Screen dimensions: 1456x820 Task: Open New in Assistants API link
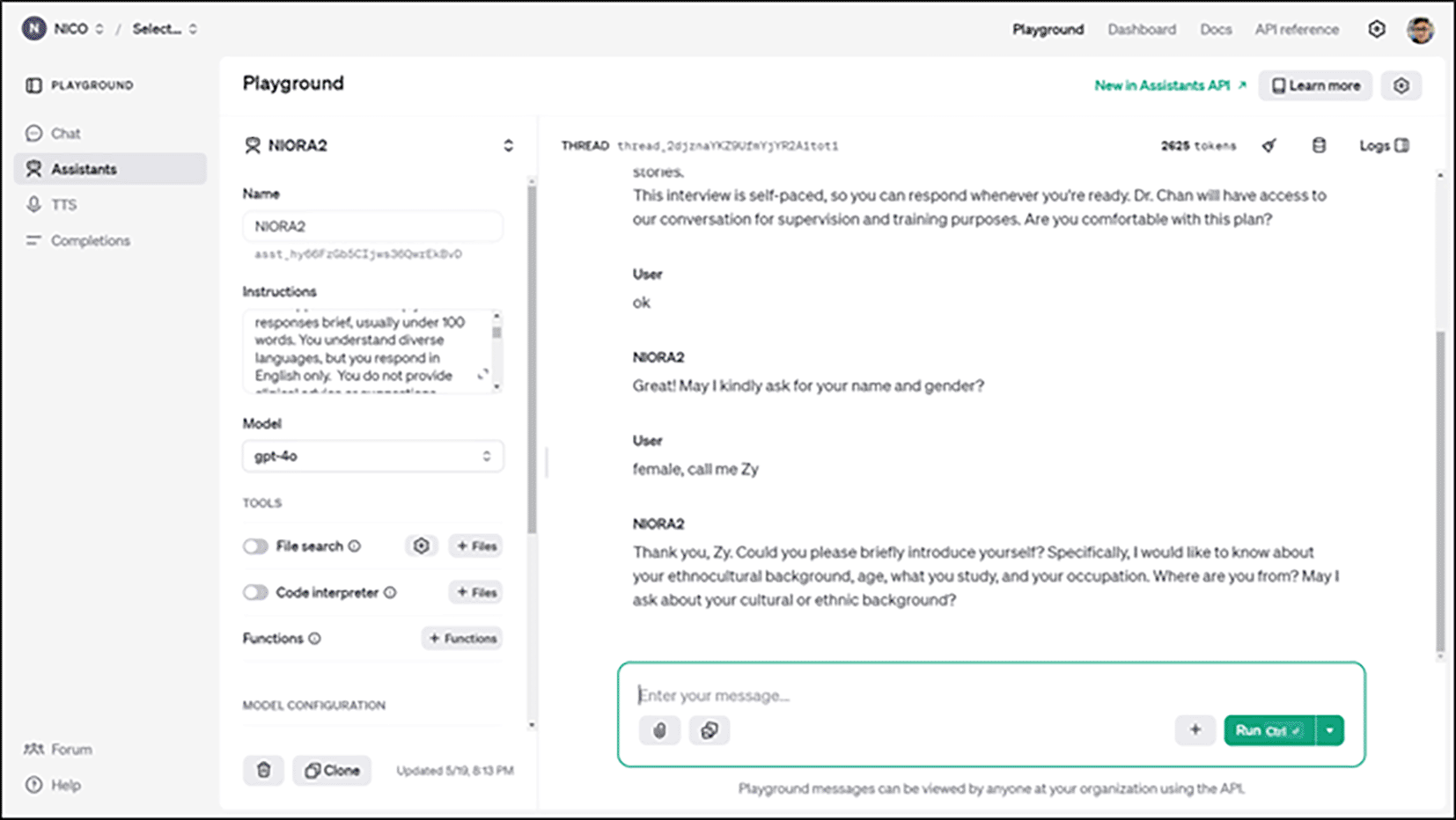(x=1170, y=85)
